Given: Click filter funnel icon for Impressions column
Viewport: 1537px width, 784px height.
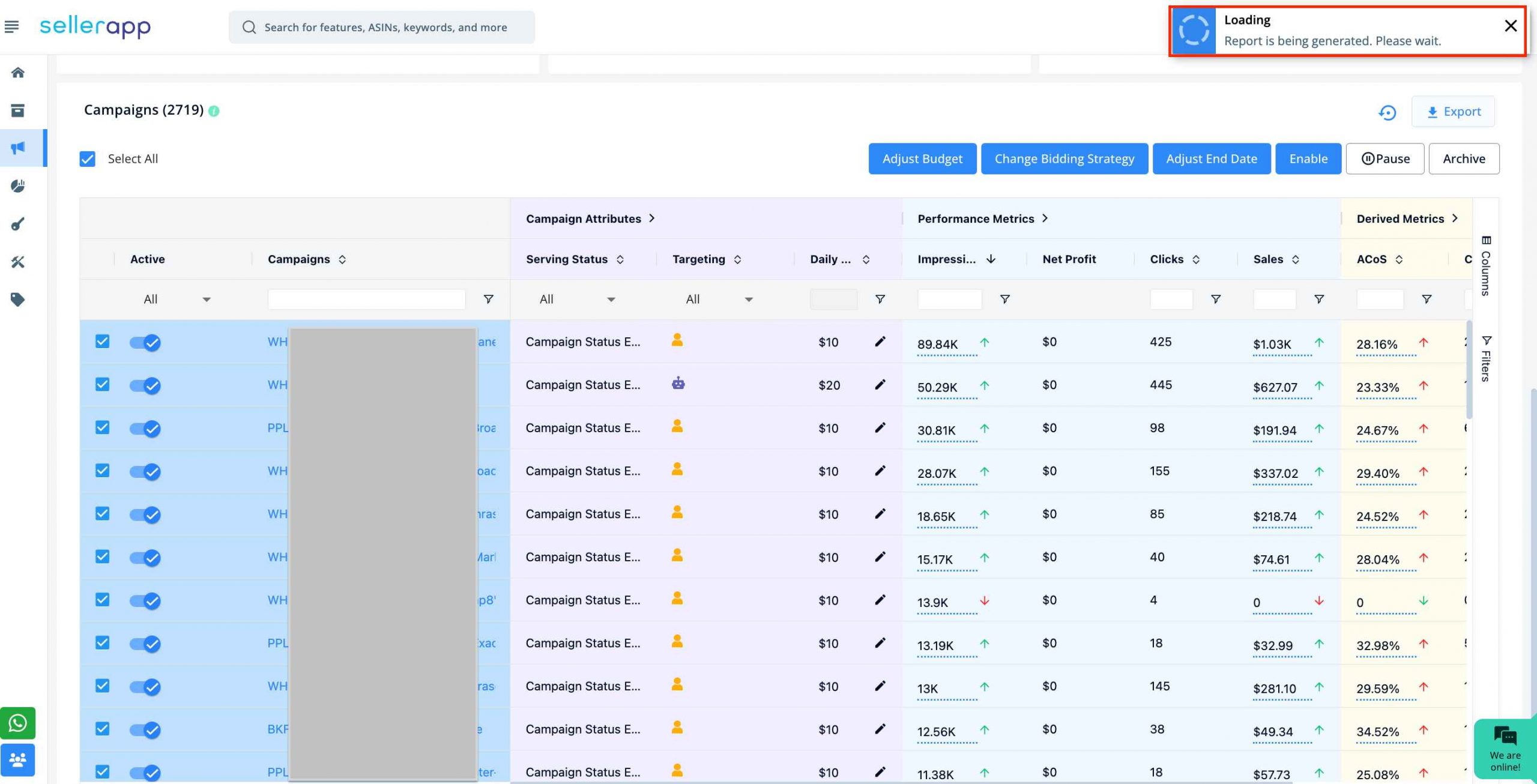Looking at the screenshot, I should (1005, 299).
